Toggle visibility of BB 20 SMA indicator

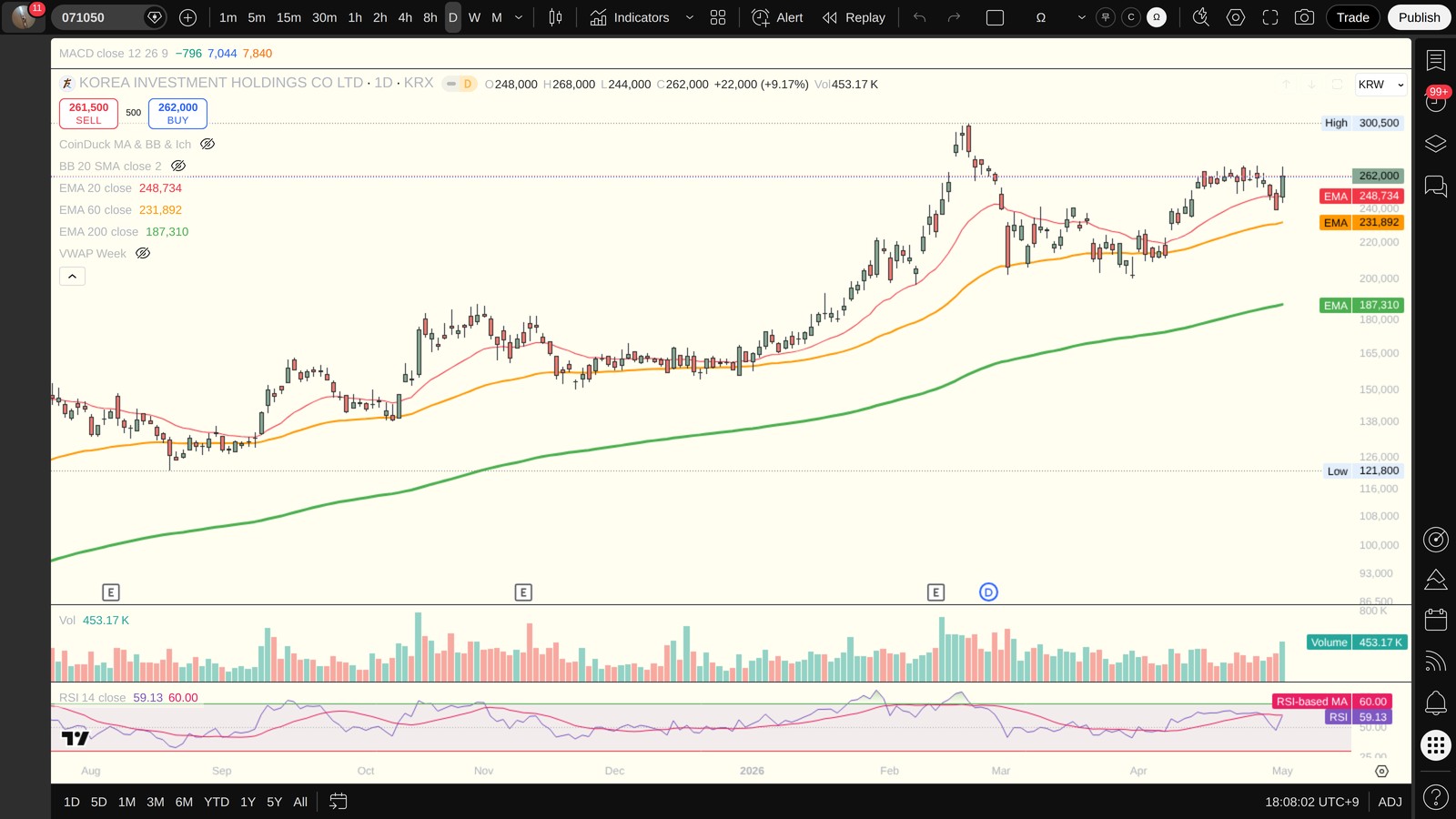coord(178,166)
